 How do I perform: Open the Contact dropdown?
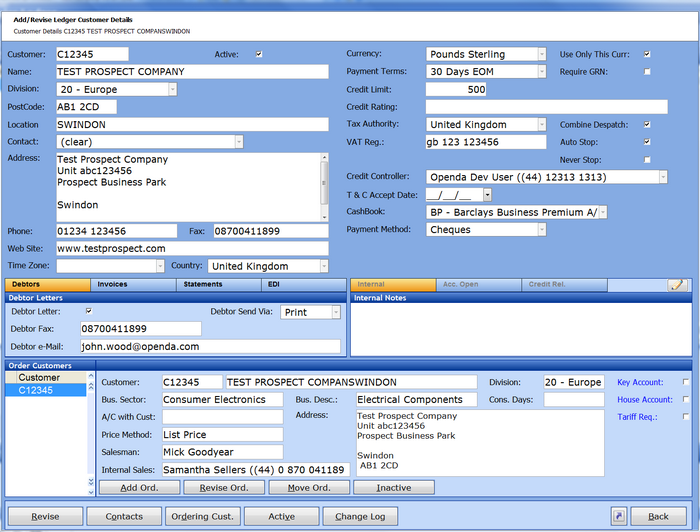[x=239, y=142]
